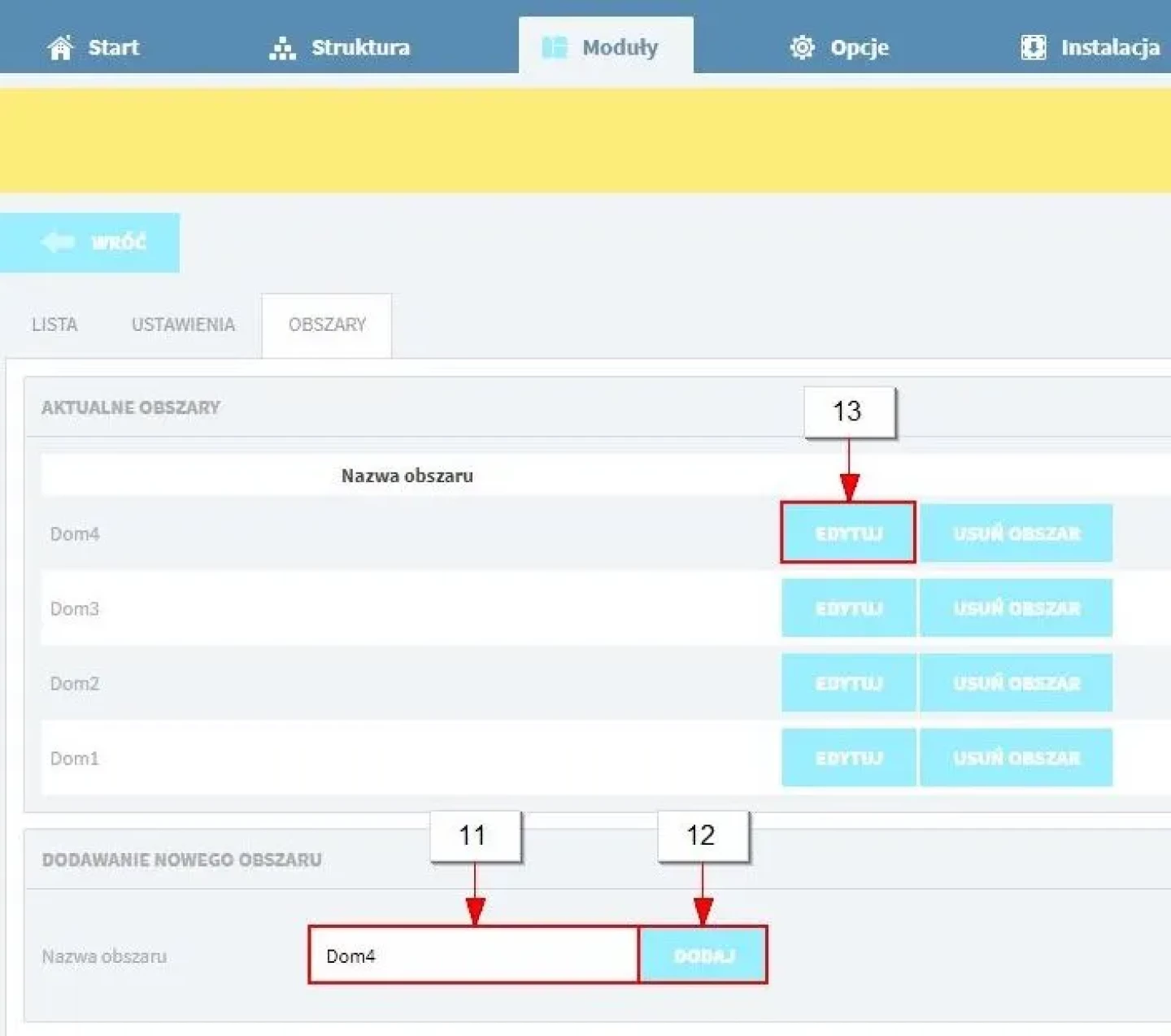Edit the Dom2 area
Viewport: 1171px width, 1036px height.
(x=848, y=683)
